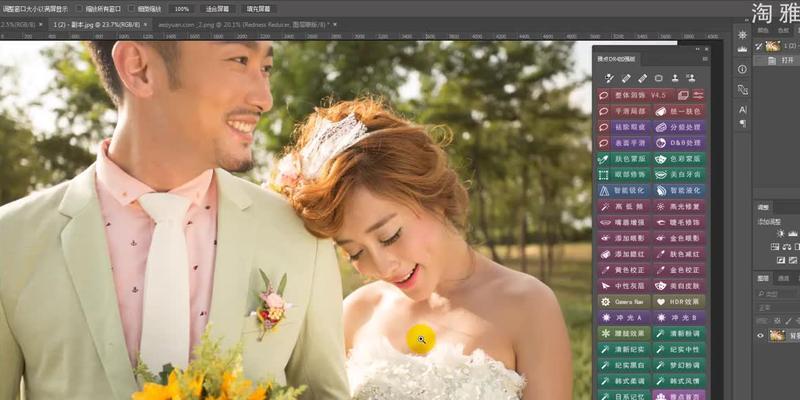Open the sun-shaped panel icon in the dock
Screen dimensions: 800x400
(x=742, y=35)
